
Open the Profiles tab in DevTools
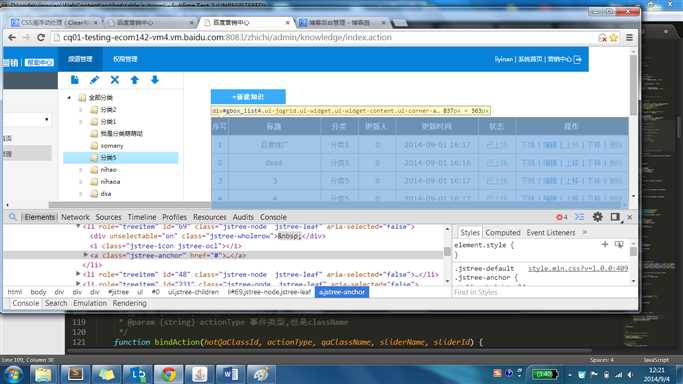pyautogui.click(x=174, y=217)
